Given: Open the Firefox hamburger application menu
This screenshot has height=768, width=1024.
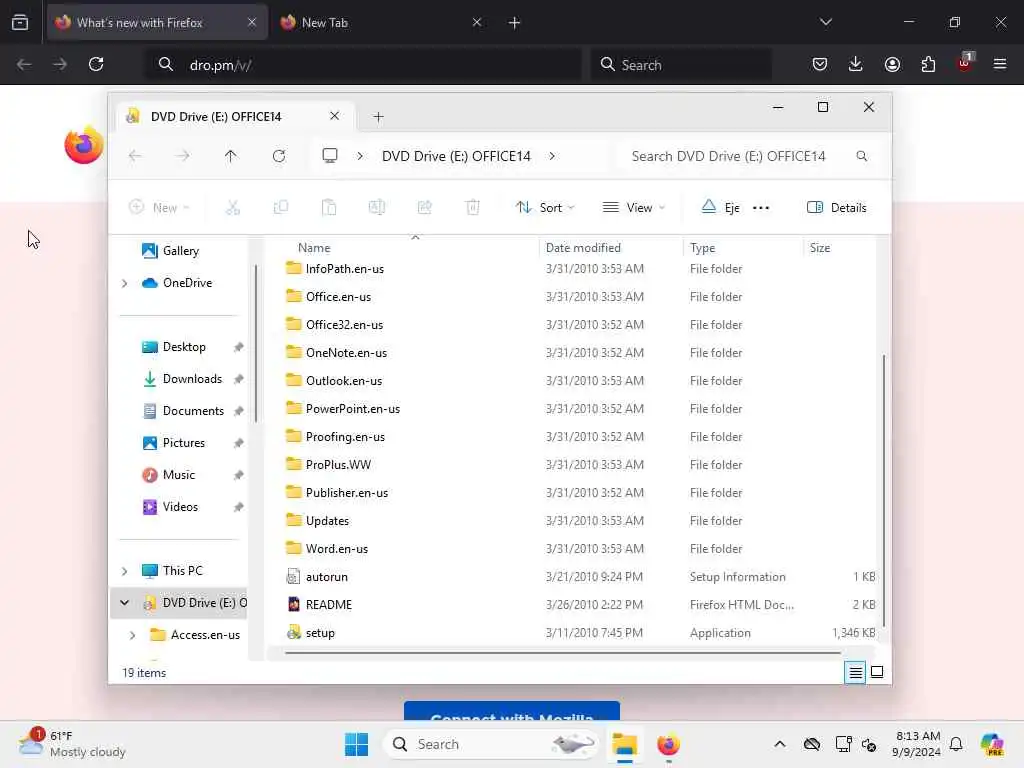Looking at the screenshot, I should [x=1000, y=64].
